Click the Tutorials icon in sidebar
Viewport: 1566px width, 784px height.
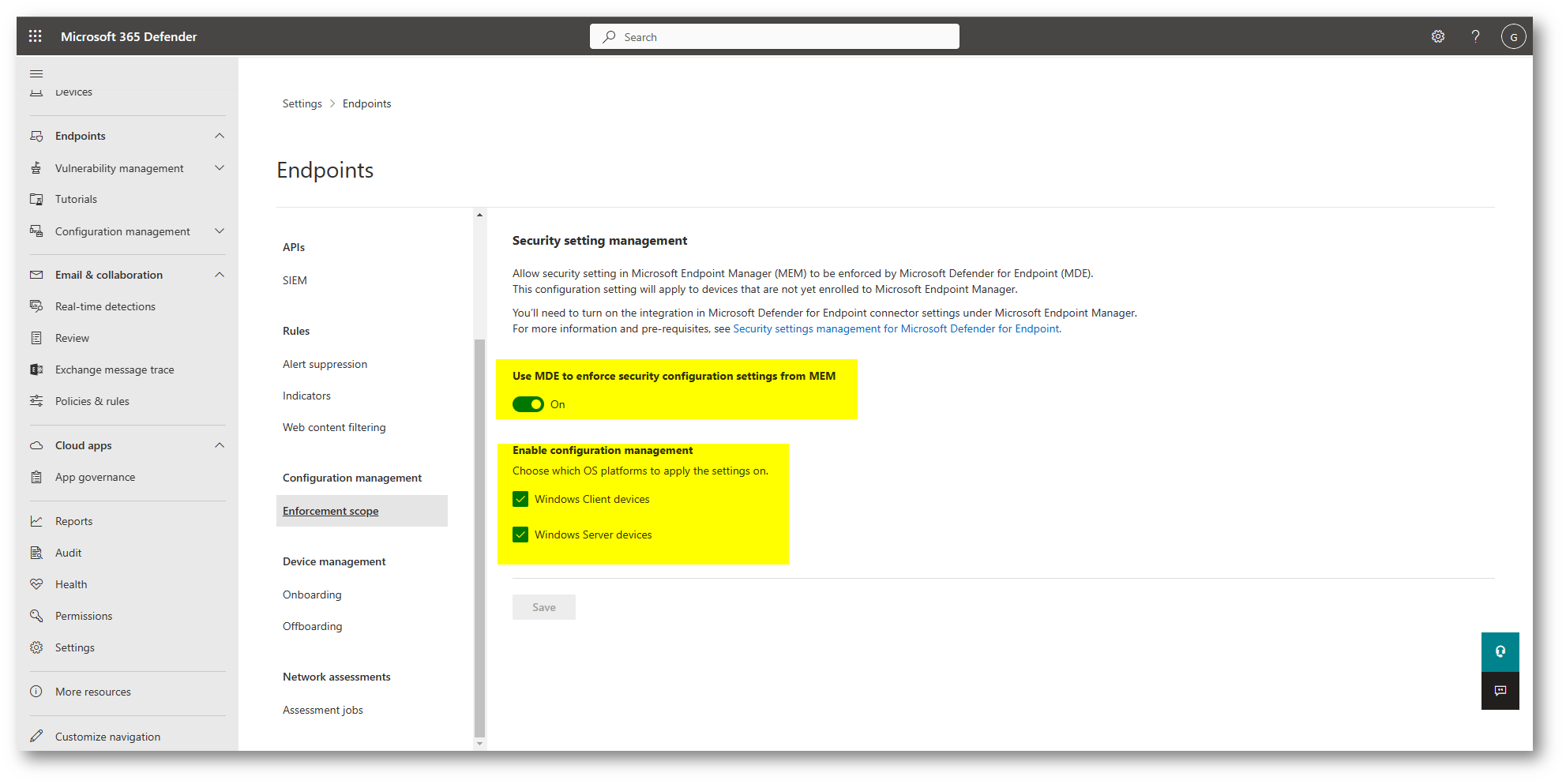click(36, 199)
